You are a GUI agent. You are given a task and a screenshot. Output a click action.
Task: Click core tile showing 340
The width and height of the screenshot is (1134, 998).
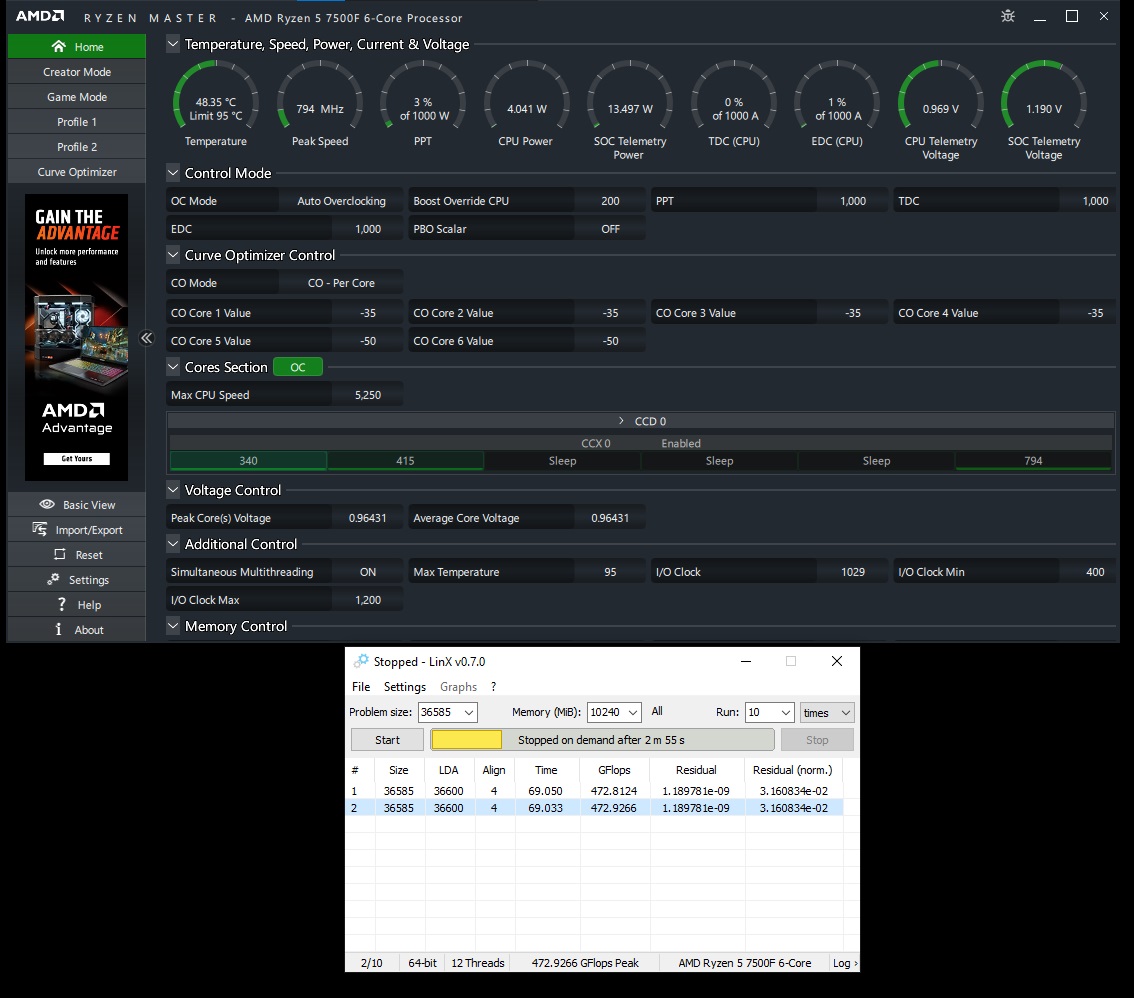248,461
